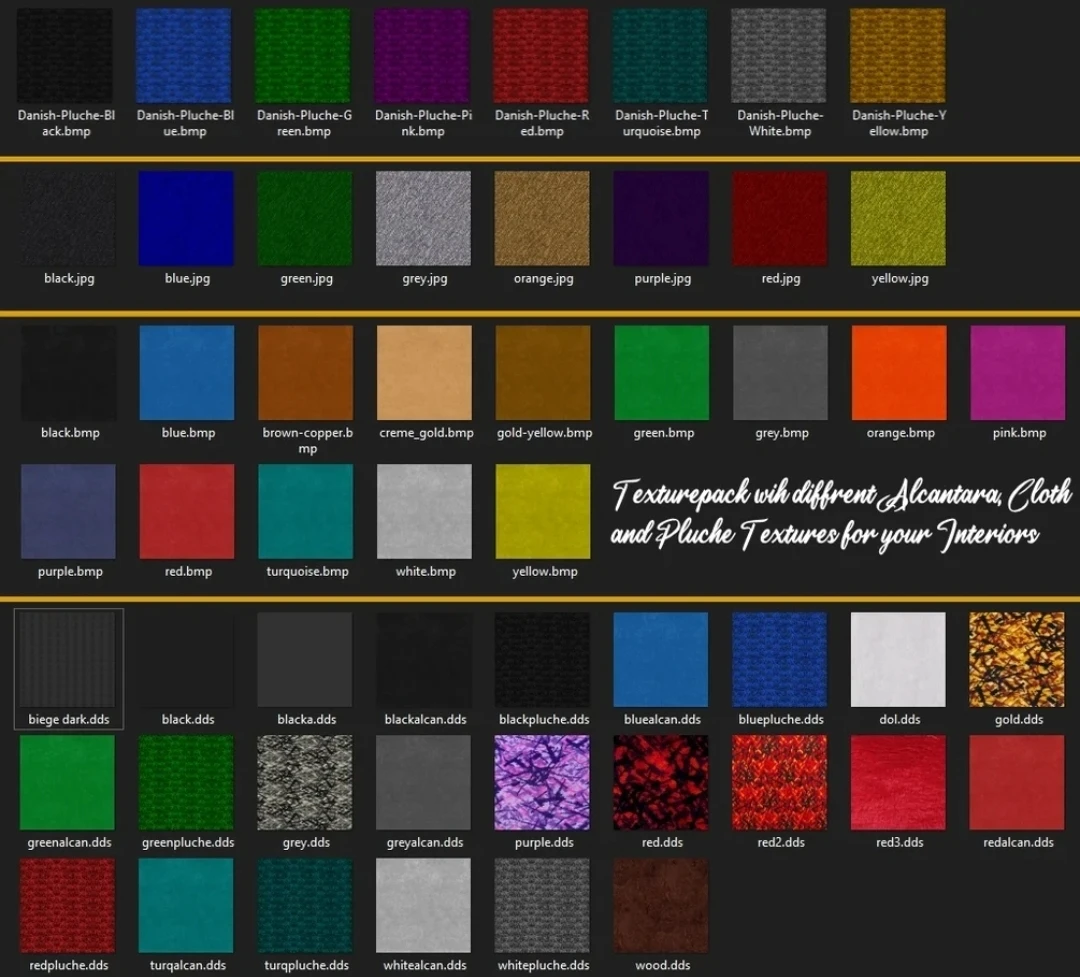Viewport: 1080px width, 977px height.
Task: Select the bluealcan.dds file label
Action: tap(660, 719)
